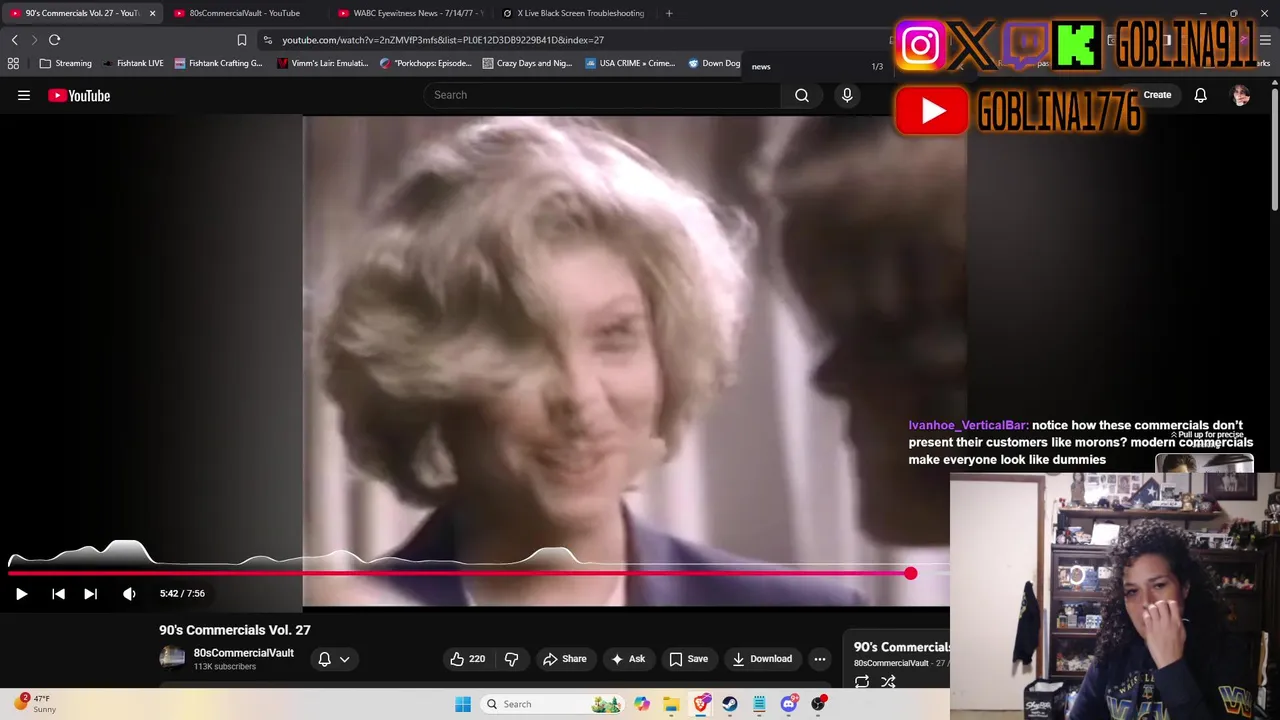Screen dimensions: 1280x720
Task: Open Fishtank LIVE bookmark
Action: (x=133, y=63)
